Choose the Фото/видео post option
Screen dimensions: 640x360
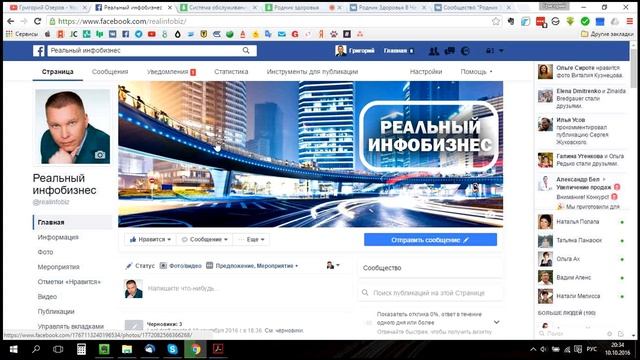(x=180, y=266)
